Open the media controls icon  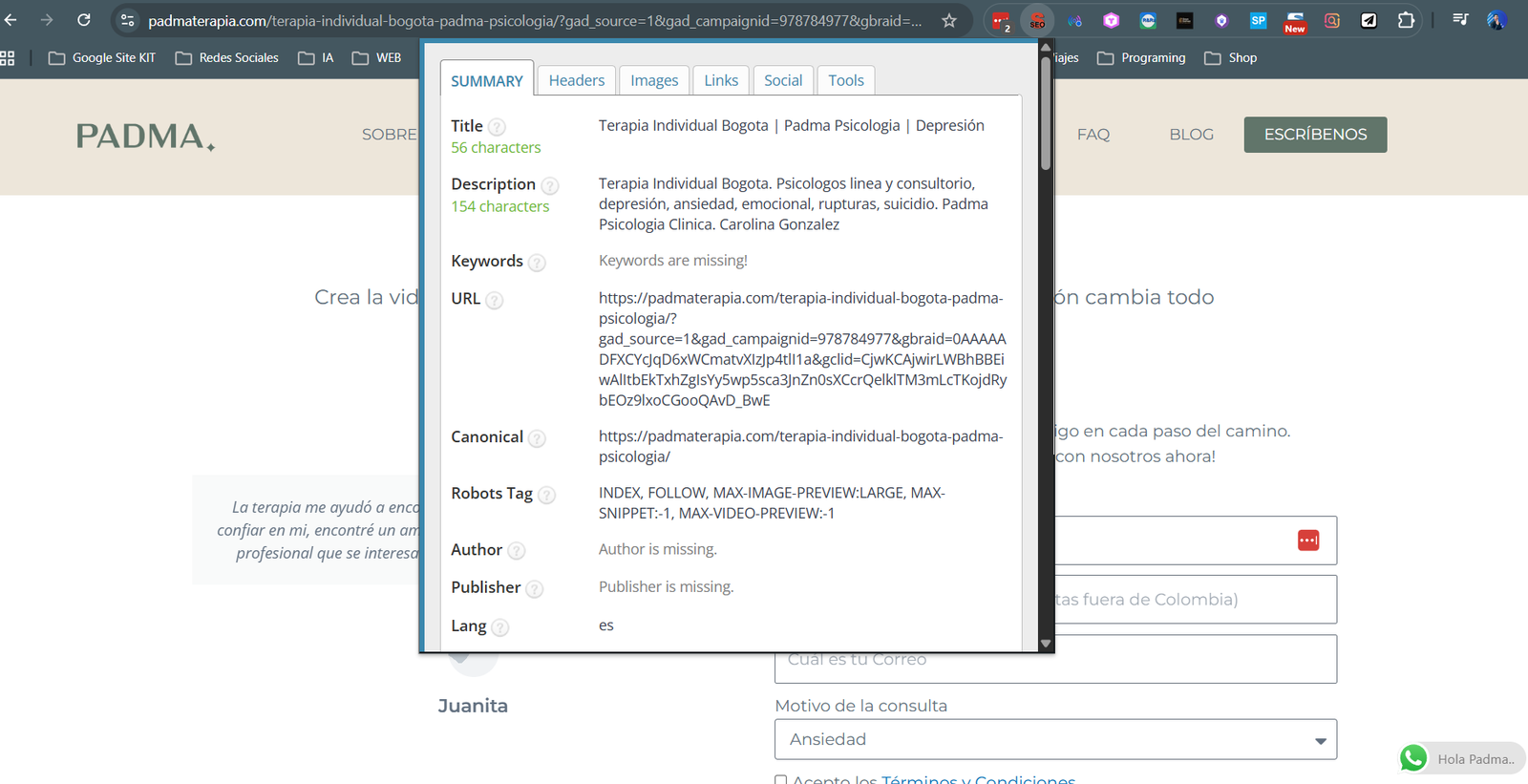tap(1460, 20)
